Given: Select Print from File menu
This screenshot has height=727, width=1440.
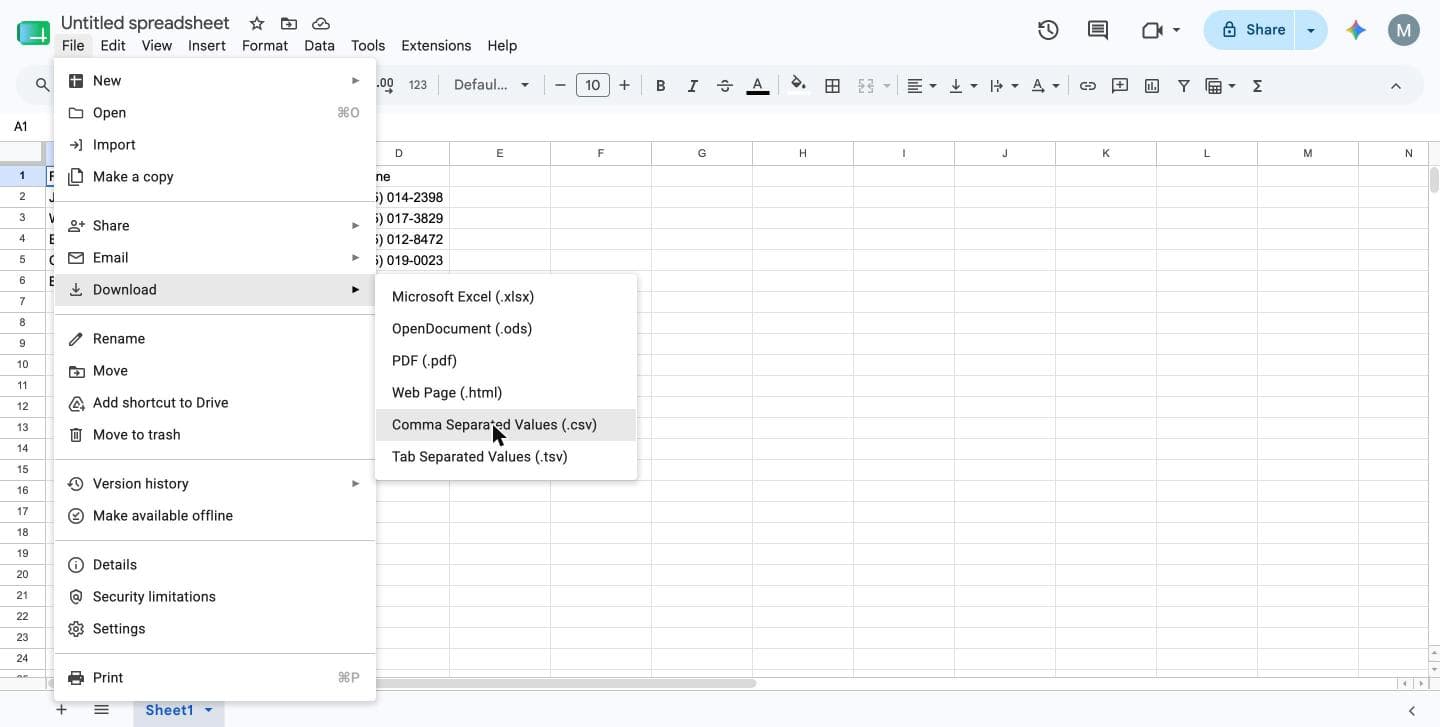Looking at the screenshot, I should point(215,678).
